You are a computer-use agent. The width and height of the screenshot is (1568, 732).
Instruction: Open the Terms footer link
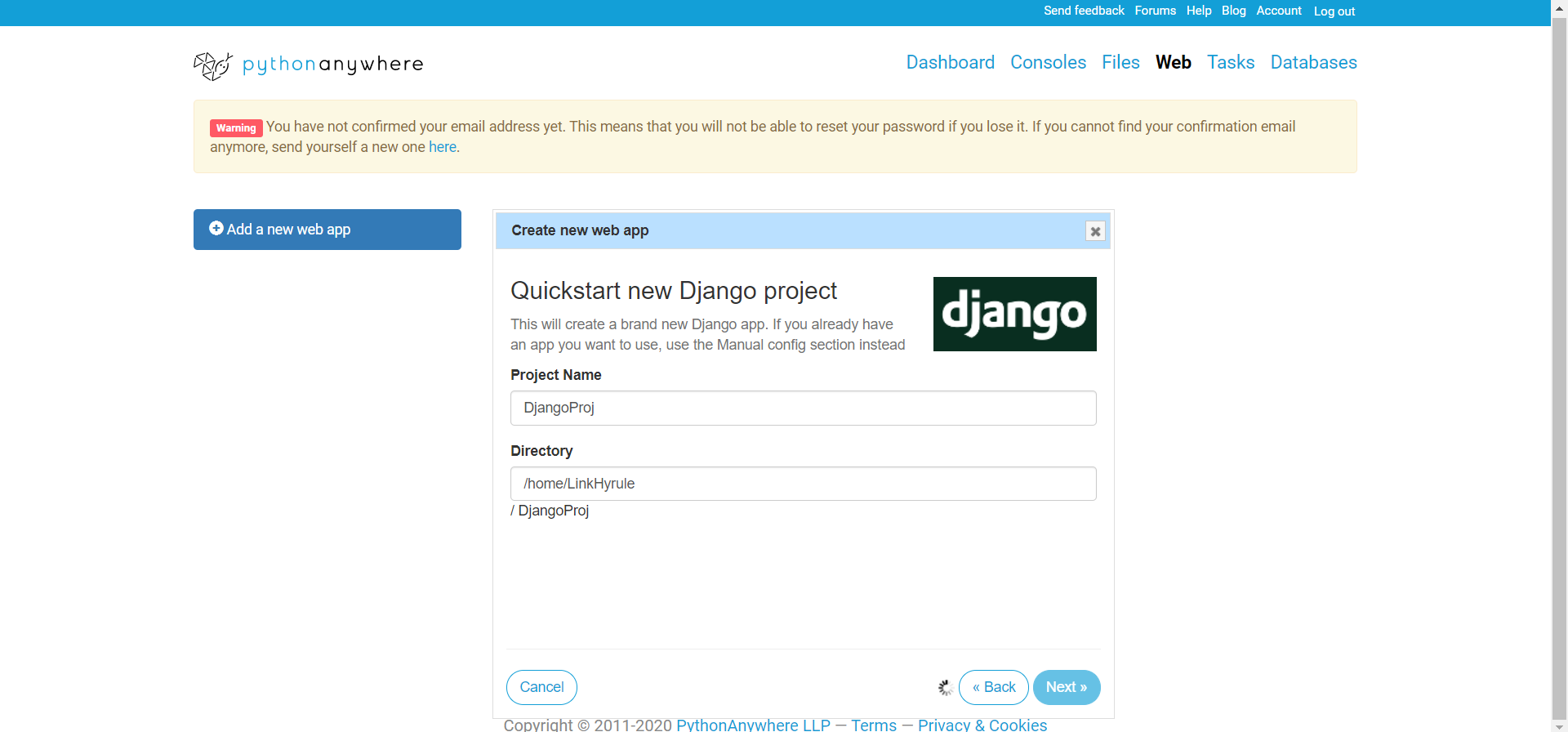[874, 725]
